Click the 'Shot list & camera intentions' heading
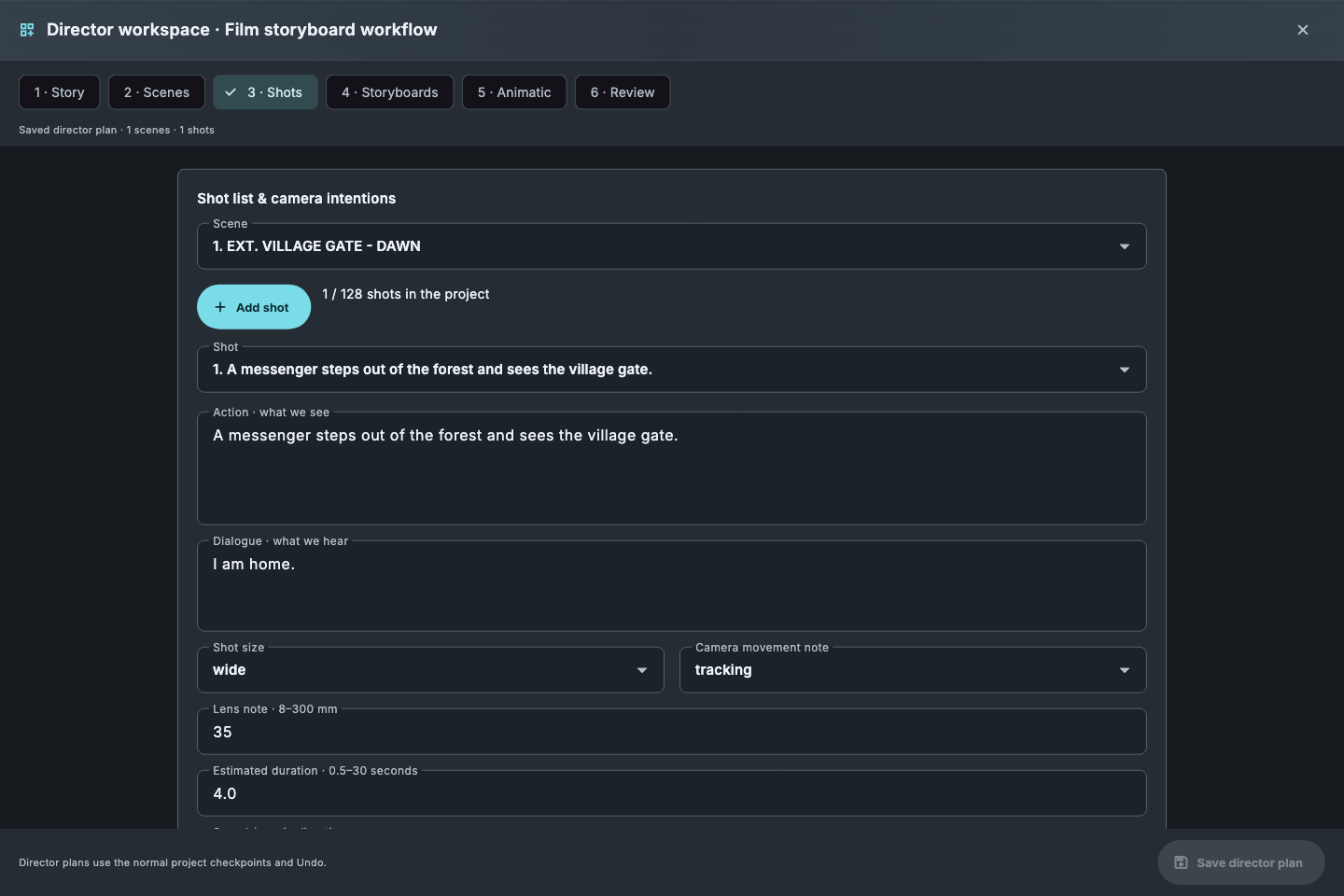The image size is (1344, 896). tap(297, 198)
